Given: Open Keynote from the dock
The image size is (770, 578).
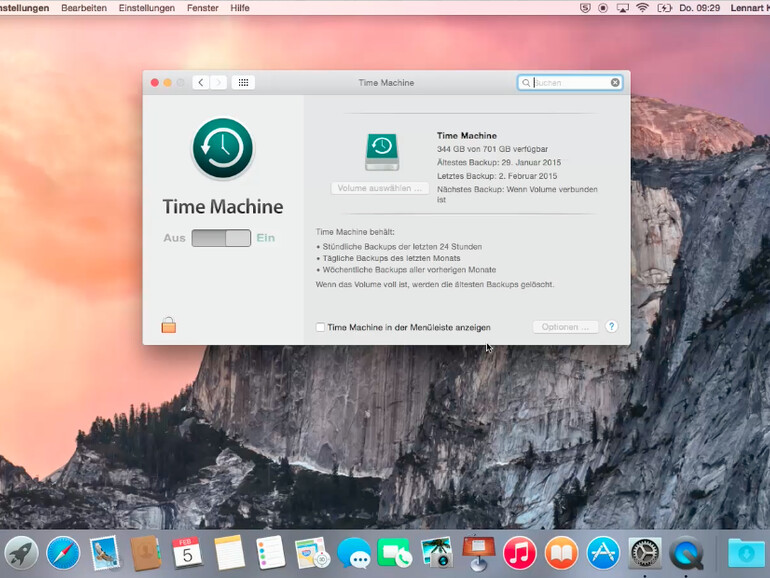Looking at the screenshot, I should click(478, 552).
